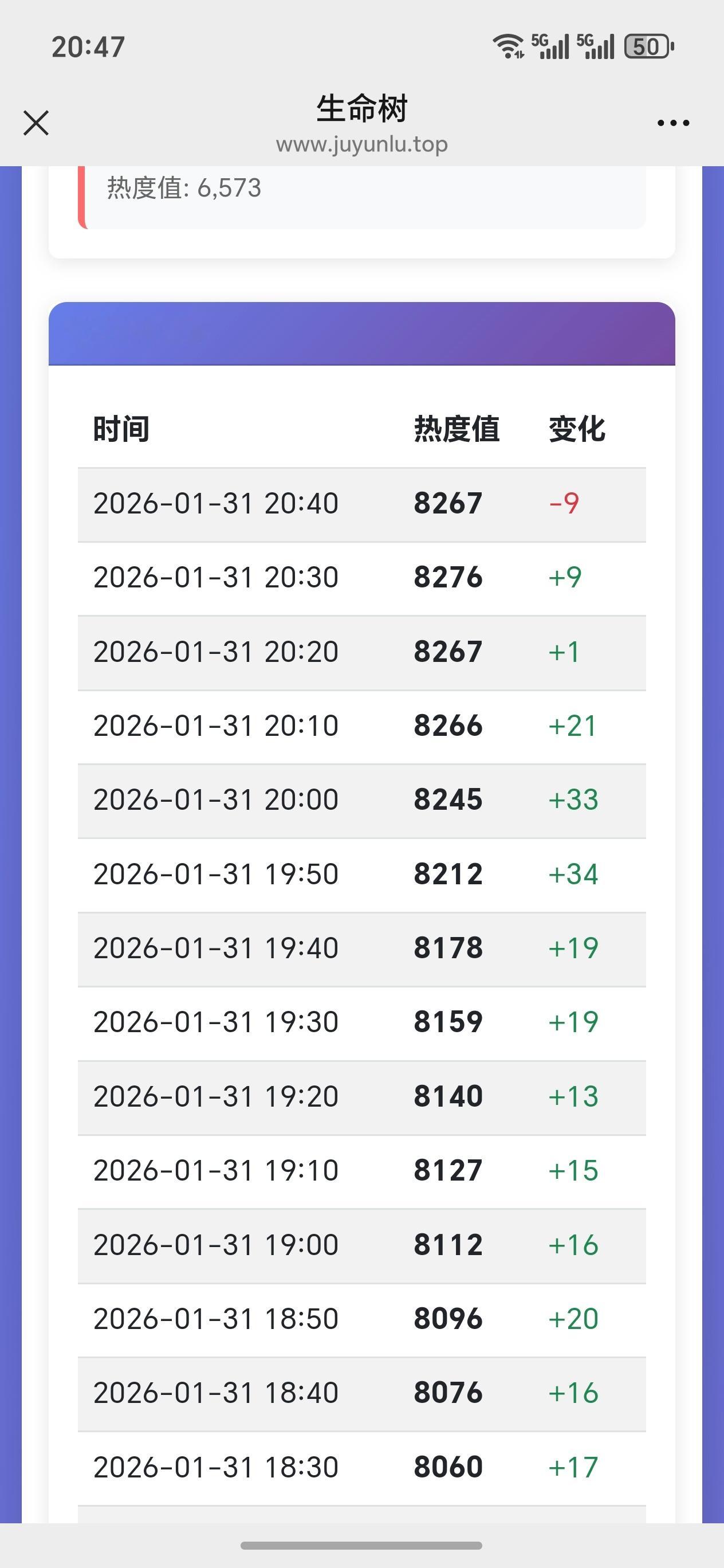Screen dimensions: 724x1568
Task: Tap the second 5G signal icon
Action: pos(596,46)
